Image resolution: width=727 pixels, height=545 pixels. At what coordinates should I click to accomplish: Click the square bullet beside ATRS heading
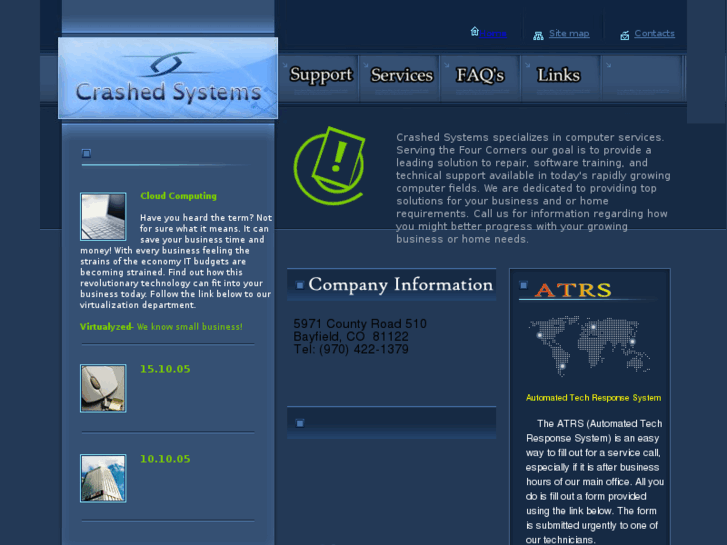[523, 285]
